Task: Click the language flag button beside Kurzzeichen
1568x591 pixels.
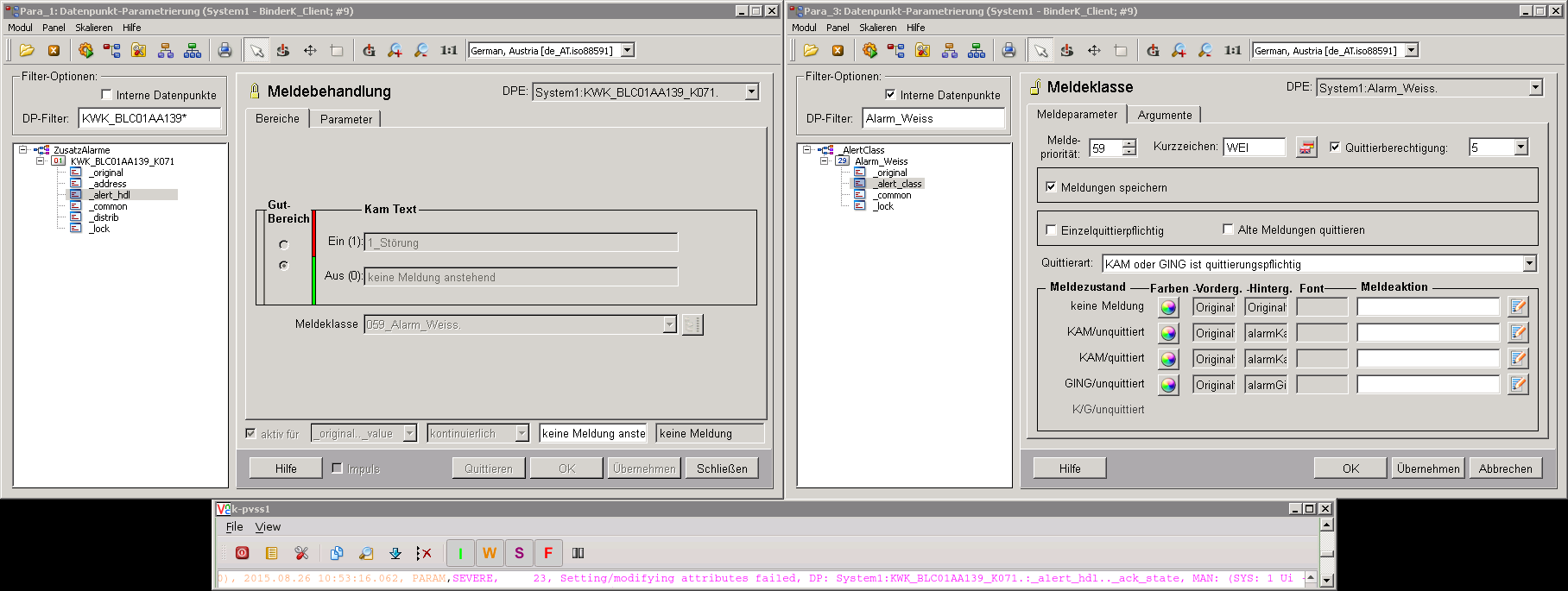Action: (x=1306, y=148)
